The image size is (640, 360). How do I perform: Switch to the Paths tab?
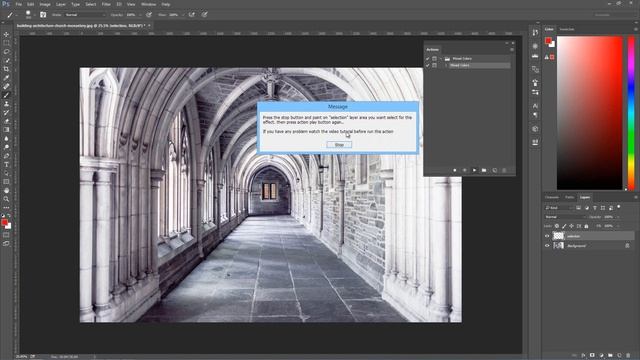pos(569,198)
